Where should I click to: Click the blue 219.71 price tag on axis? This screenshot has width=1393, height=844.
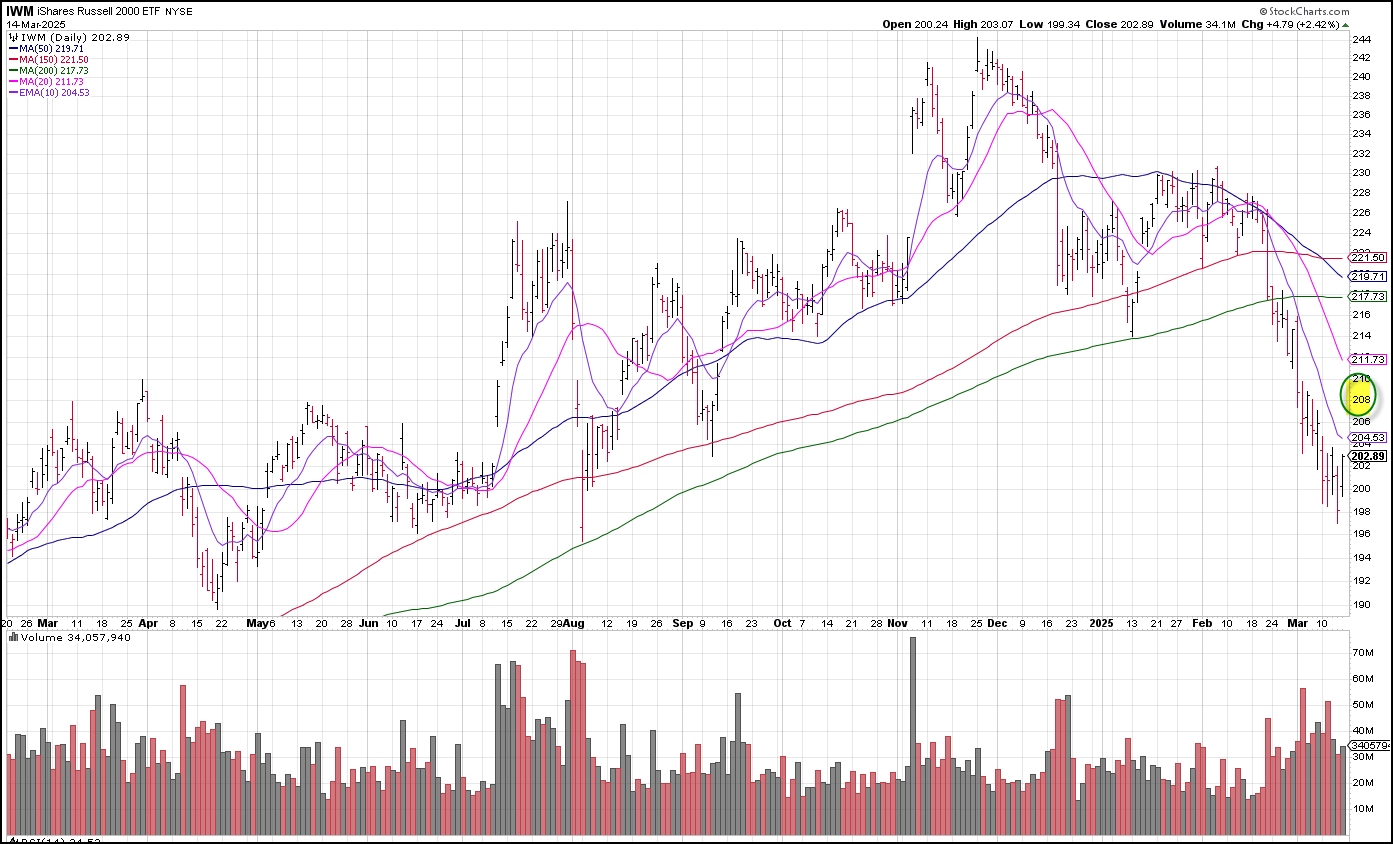[x=1366, y=276]
